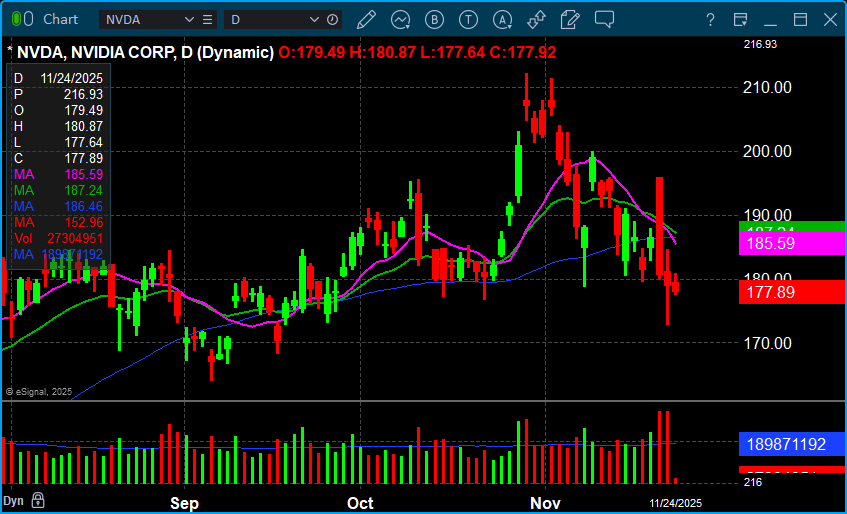
Task: Select the green MA 187.24 data row
Action: coord(58,190)
